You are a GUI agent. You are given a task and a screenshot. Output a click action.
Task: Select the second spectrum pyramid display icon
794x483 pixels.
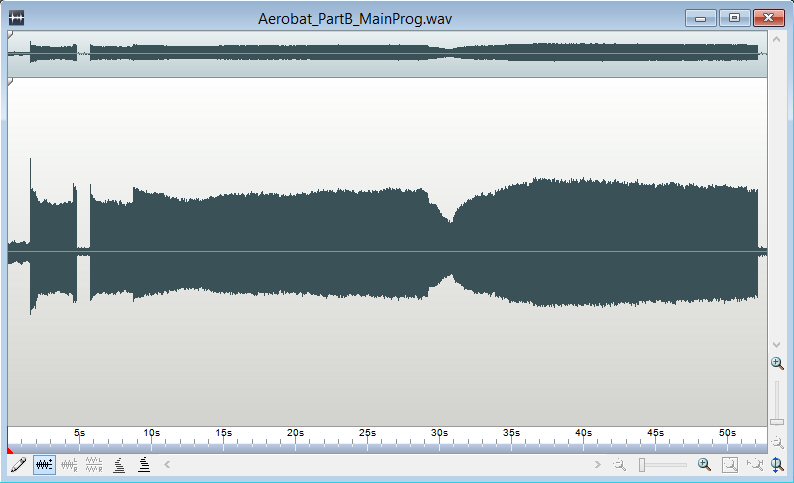tap(144, 464)
